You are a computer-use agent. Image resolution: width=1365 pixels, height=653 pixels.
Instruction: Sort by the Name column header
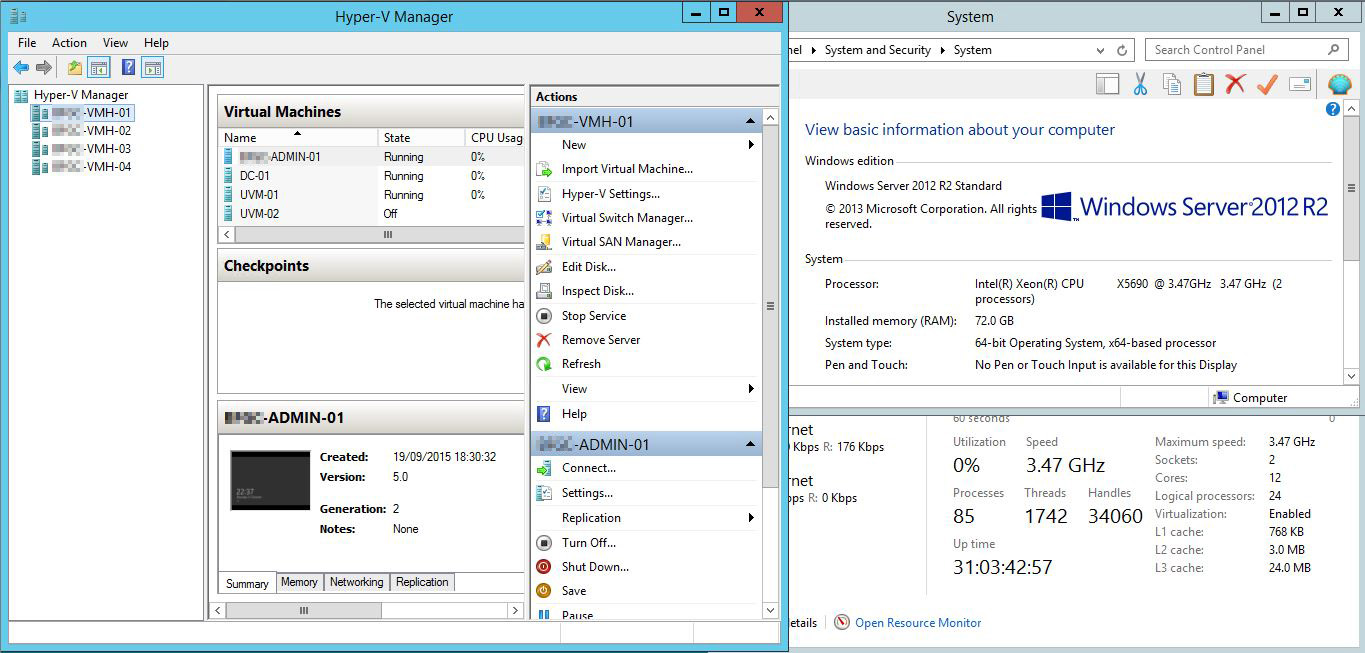point(298,138)
